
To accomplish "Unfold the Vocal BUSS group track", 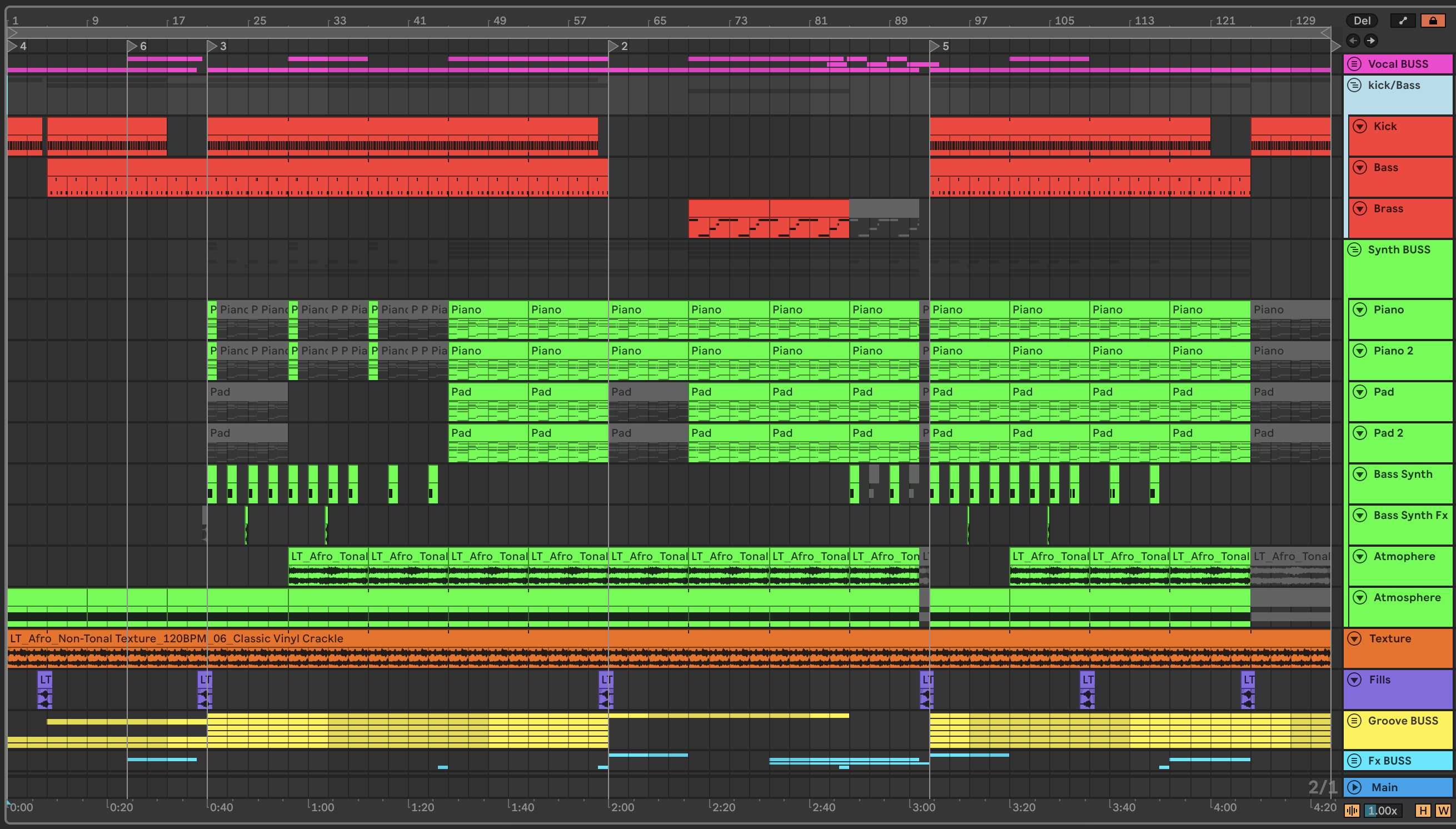I will (x=1355, y=64).
